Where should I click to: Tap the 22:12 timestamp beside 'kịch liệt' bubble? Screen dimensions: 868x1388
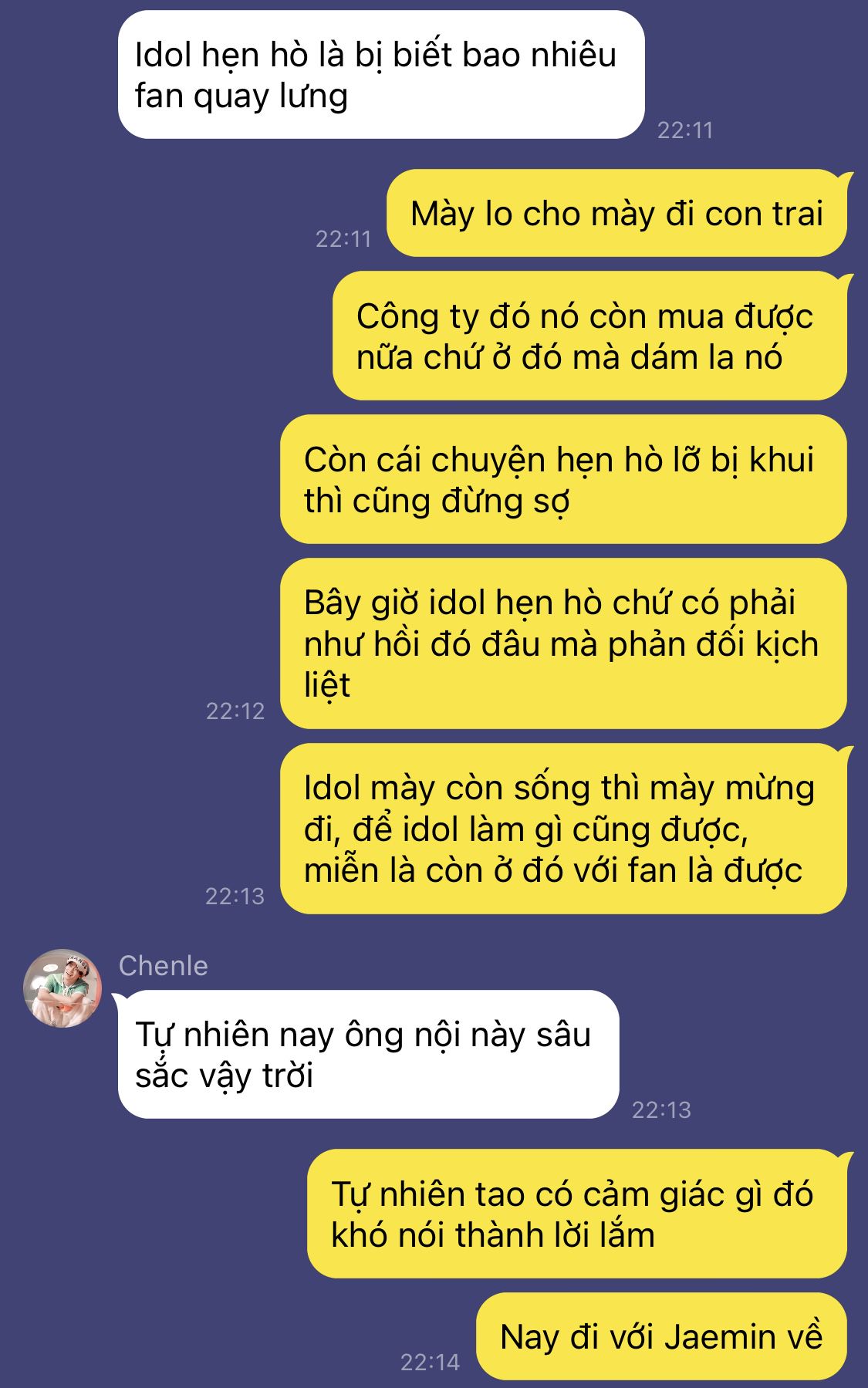click(235, 711)
